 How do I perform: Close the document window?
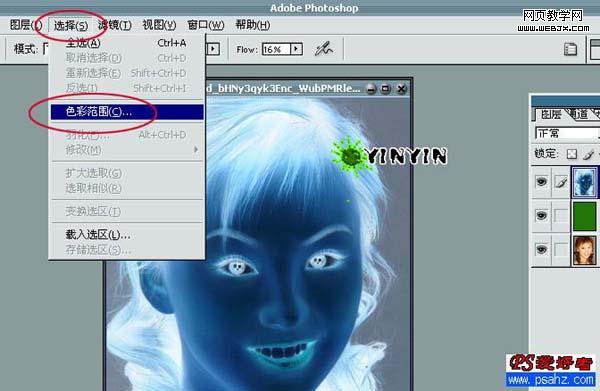coord(401,89)
